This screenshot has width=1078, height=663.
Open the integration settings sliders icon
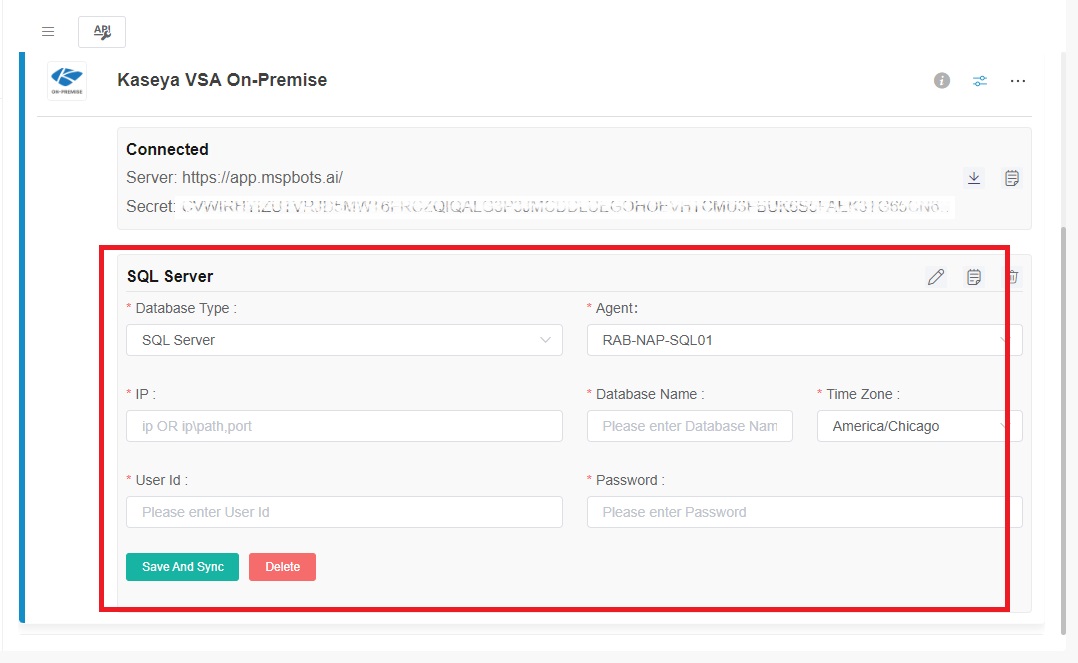(x=980, y=80)
